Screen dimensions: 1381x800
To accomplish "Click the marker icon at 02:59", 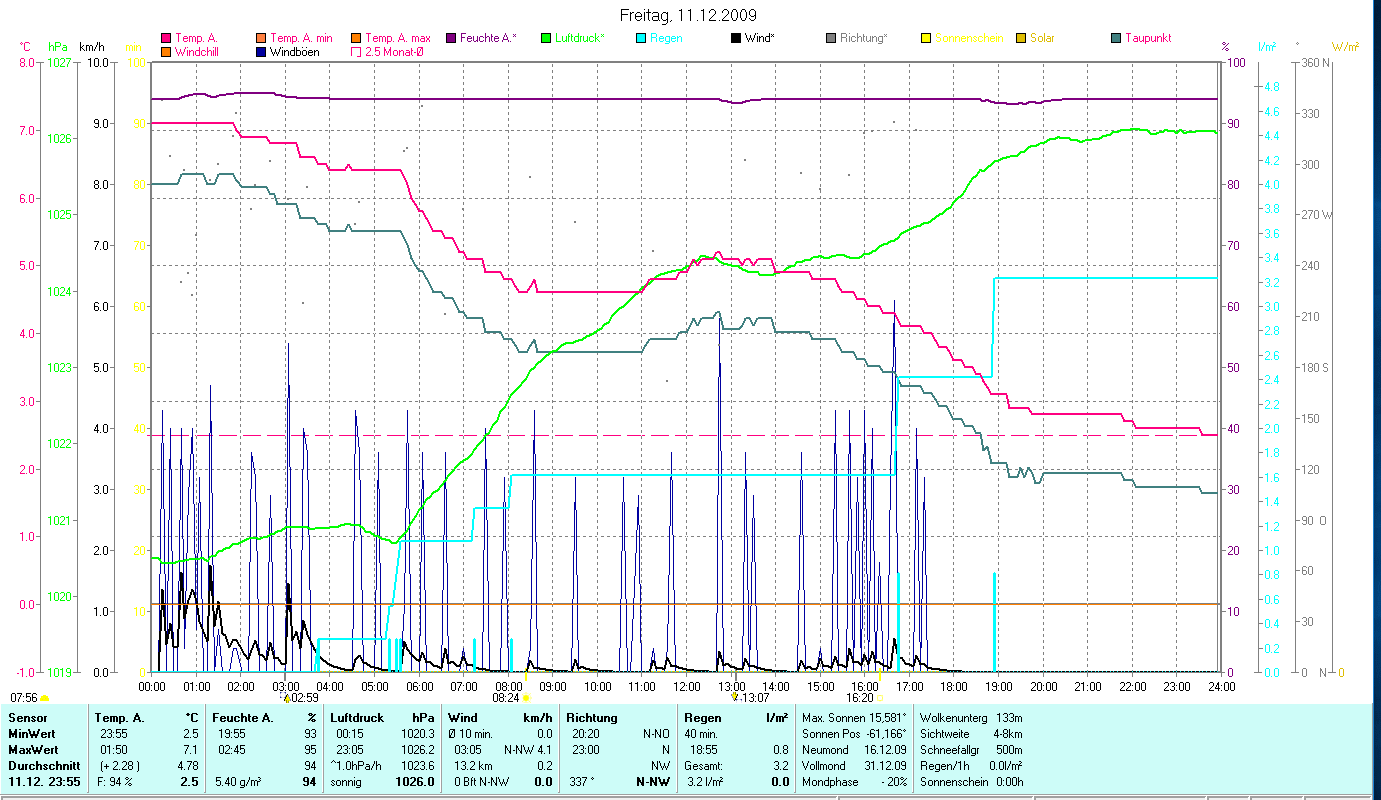I will pyautogui.click(x=287, y=698).
